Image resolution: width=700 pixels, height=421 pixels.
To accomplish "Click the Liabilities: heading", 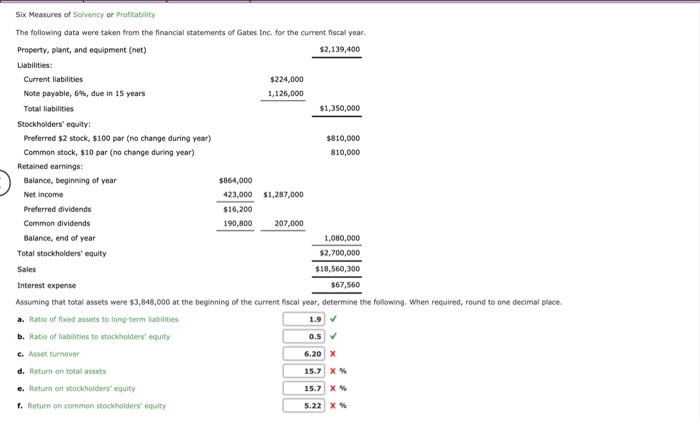I will 35,66.
